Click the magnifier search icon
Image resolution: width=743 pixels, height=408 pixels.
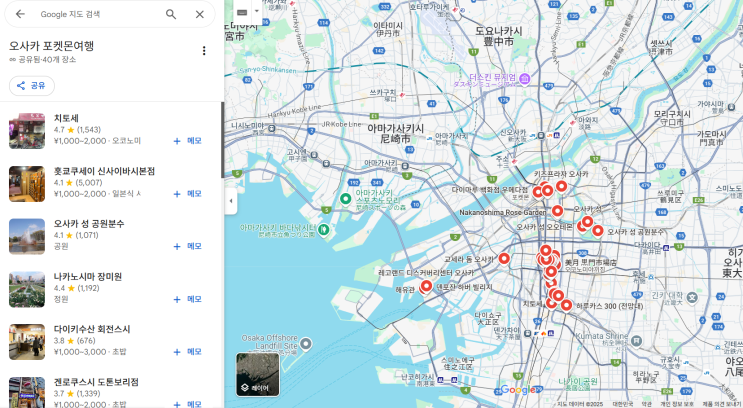coord(171,14)
